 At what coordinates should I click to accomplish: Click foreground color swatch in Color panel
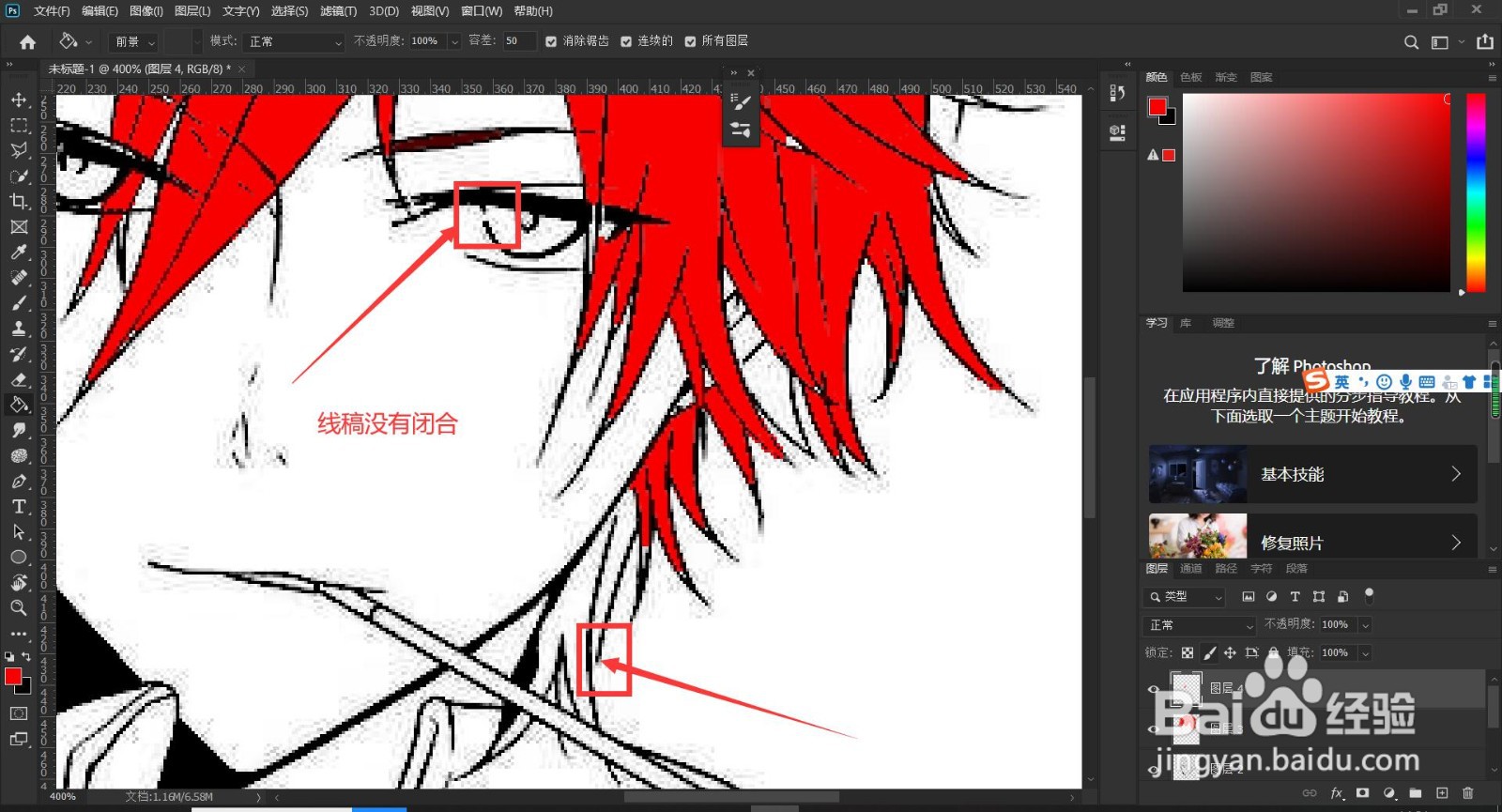click(1157, 106)
